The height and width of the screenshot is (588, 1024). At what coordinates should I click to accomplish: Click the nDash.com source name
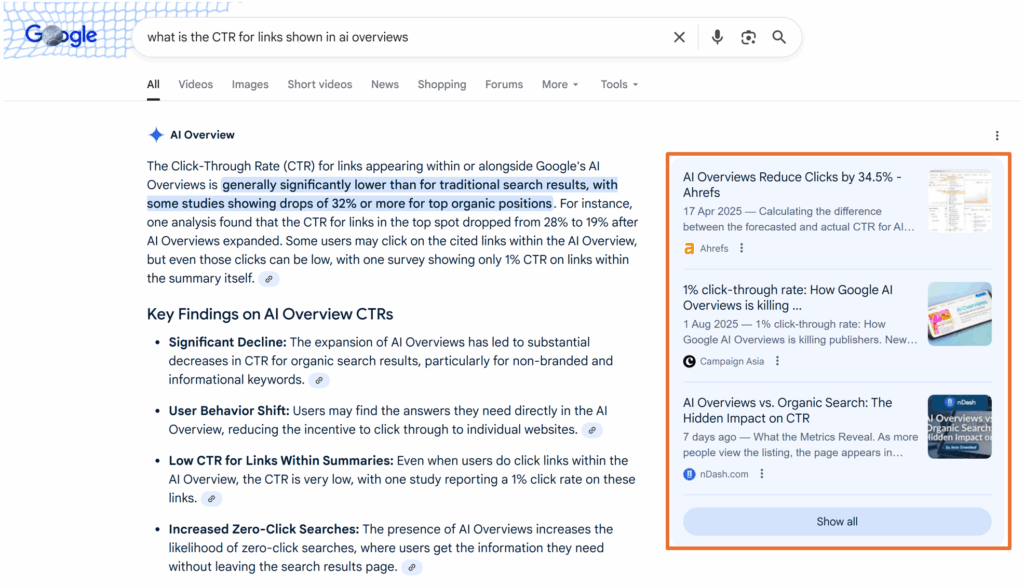724,474
